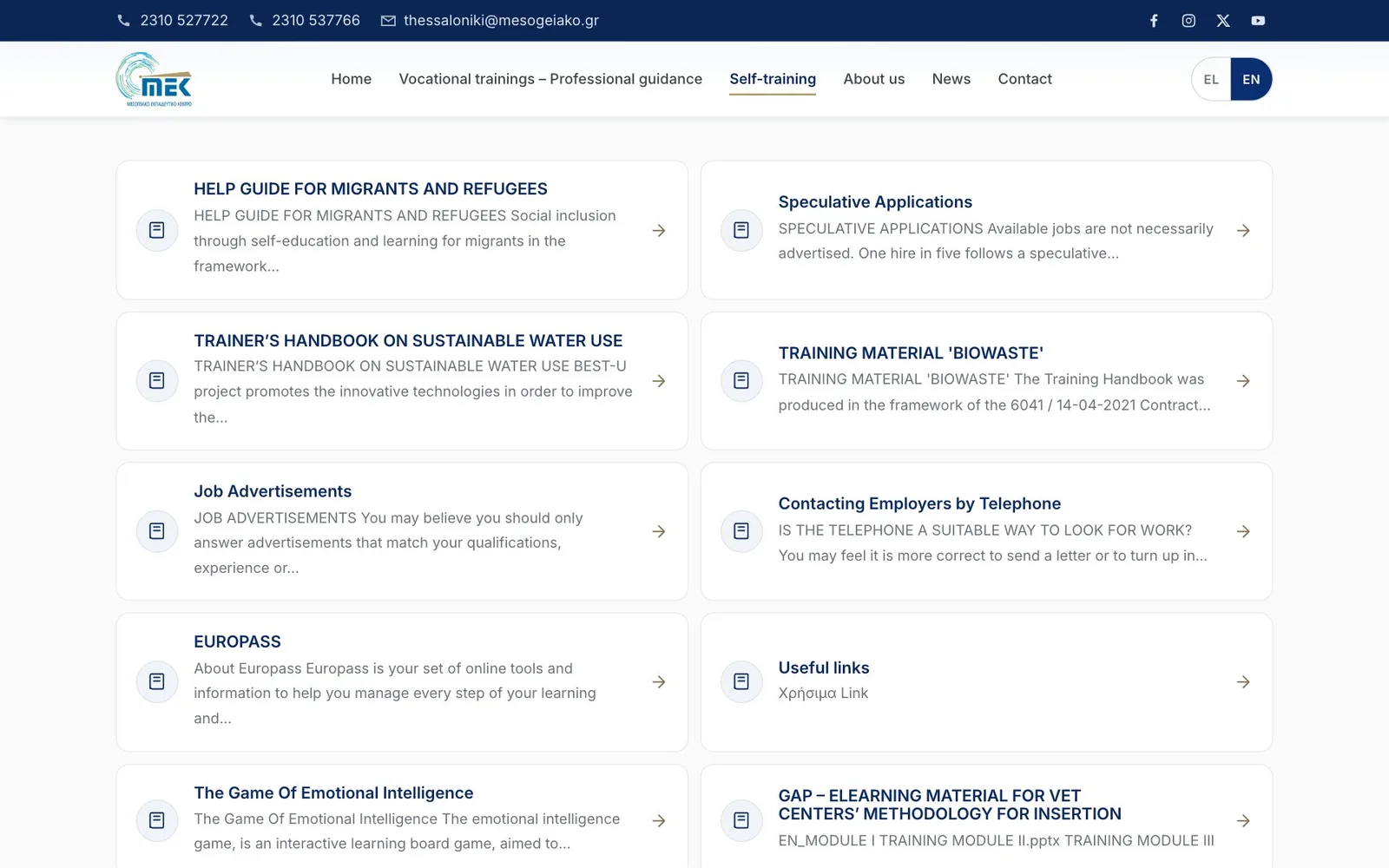Viewport: 1389px width, 868px height.
Task: Click arrow on Useful links card
Action: point(1243,682)
